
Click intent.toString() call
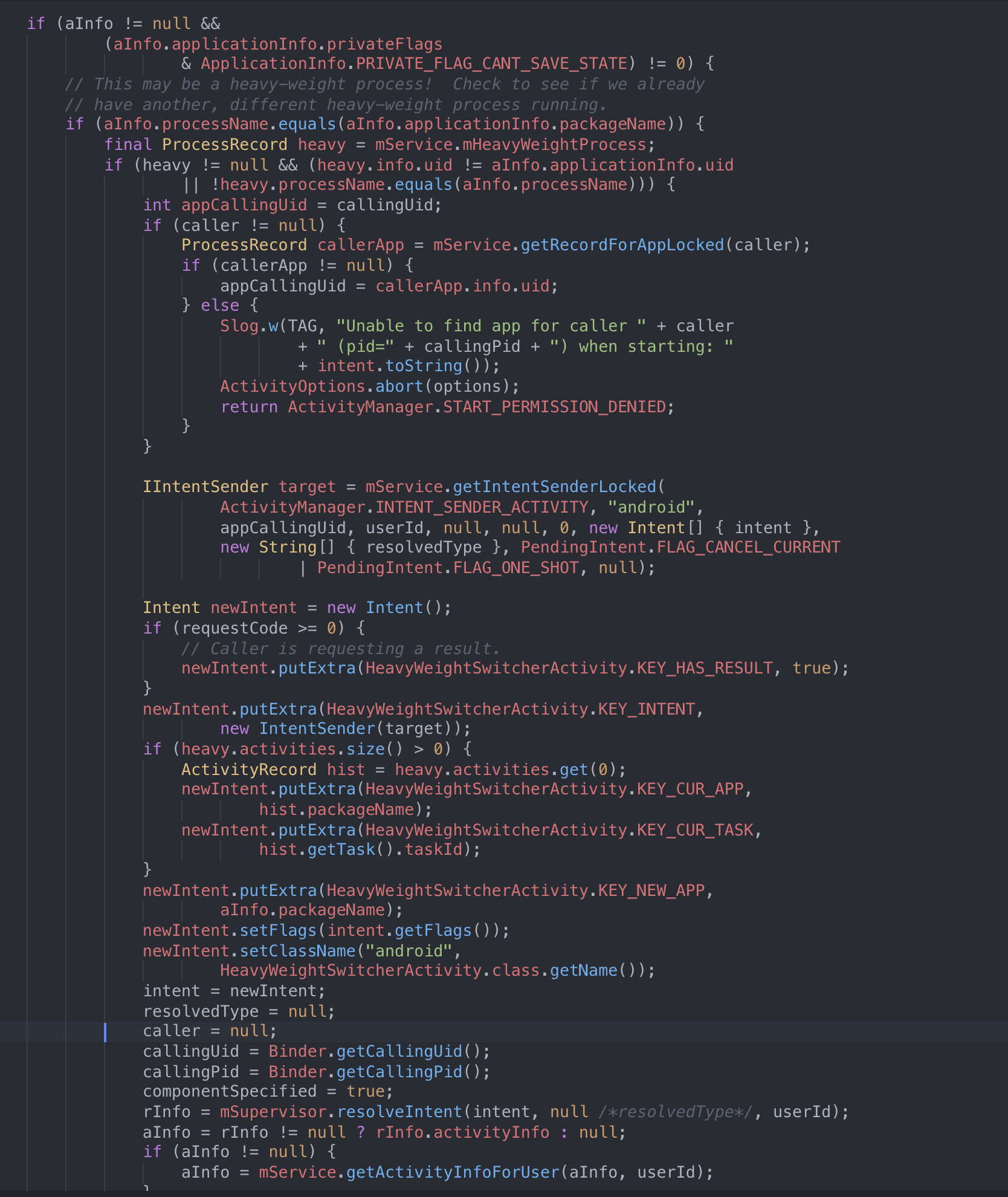coord(404,366)
